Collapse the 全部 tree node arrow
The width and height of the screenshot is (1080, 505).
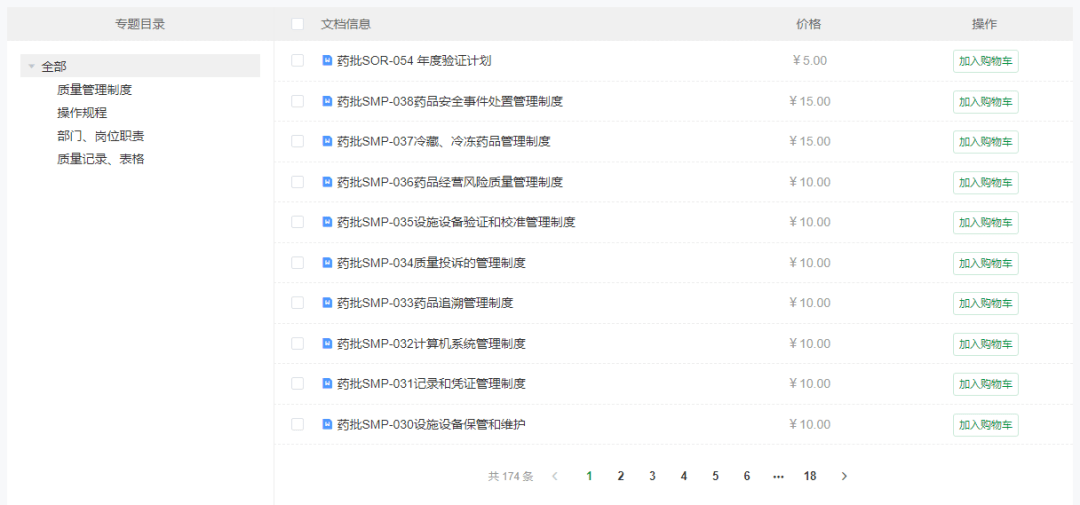pyautogui.click(x=31, y=67)
